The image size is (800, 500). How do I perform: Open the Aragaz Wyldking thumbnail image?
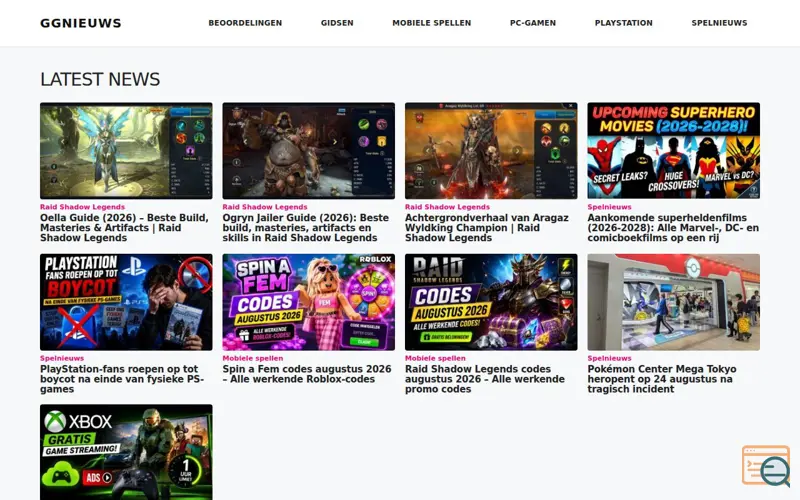click(491, 151)
